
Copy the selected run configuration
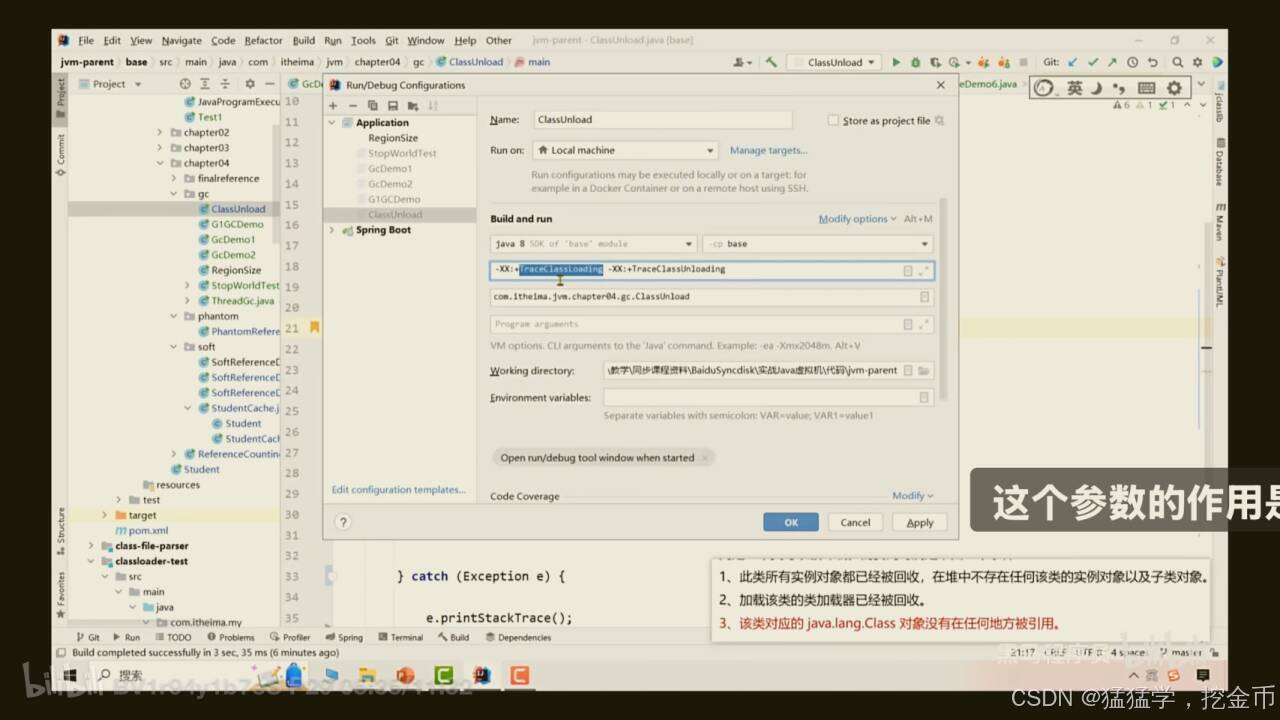tap(372, 105)
